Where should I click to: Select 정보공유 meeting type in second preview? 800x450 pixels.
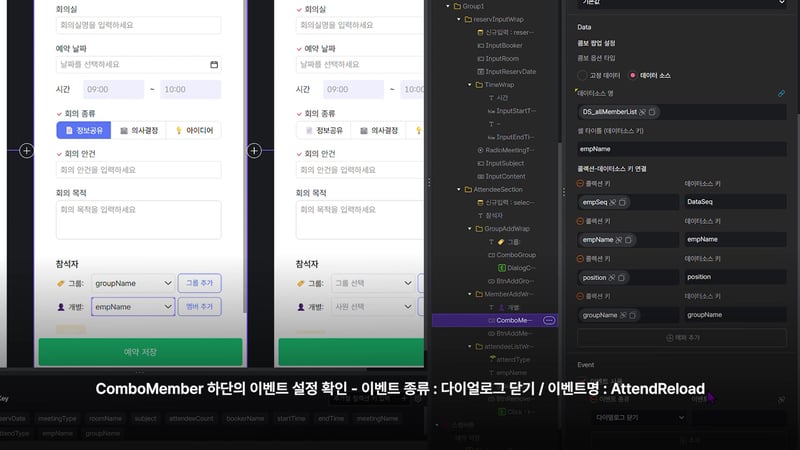[323, 131]
